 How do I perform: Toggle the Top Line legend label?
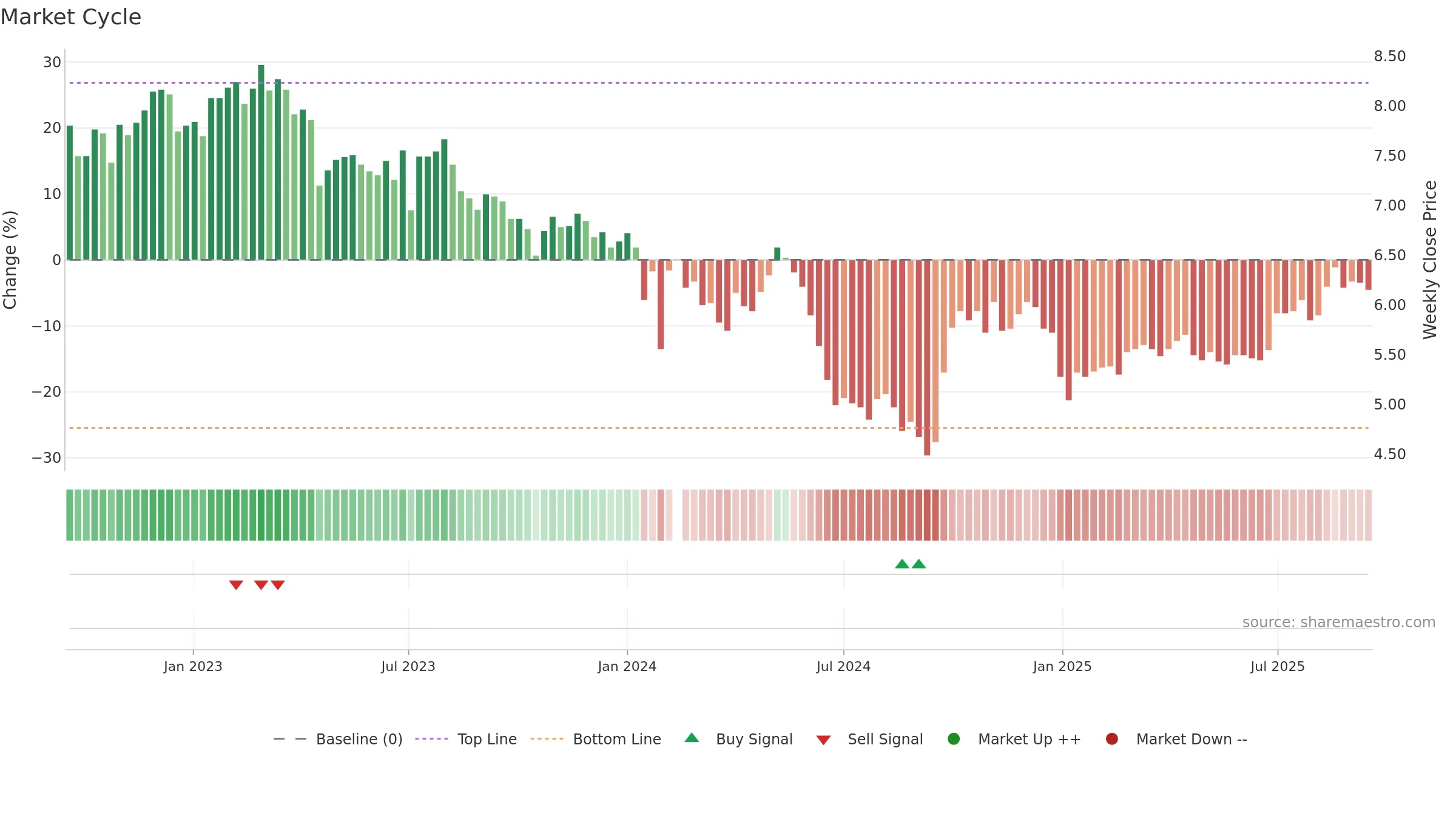point(487,739)
